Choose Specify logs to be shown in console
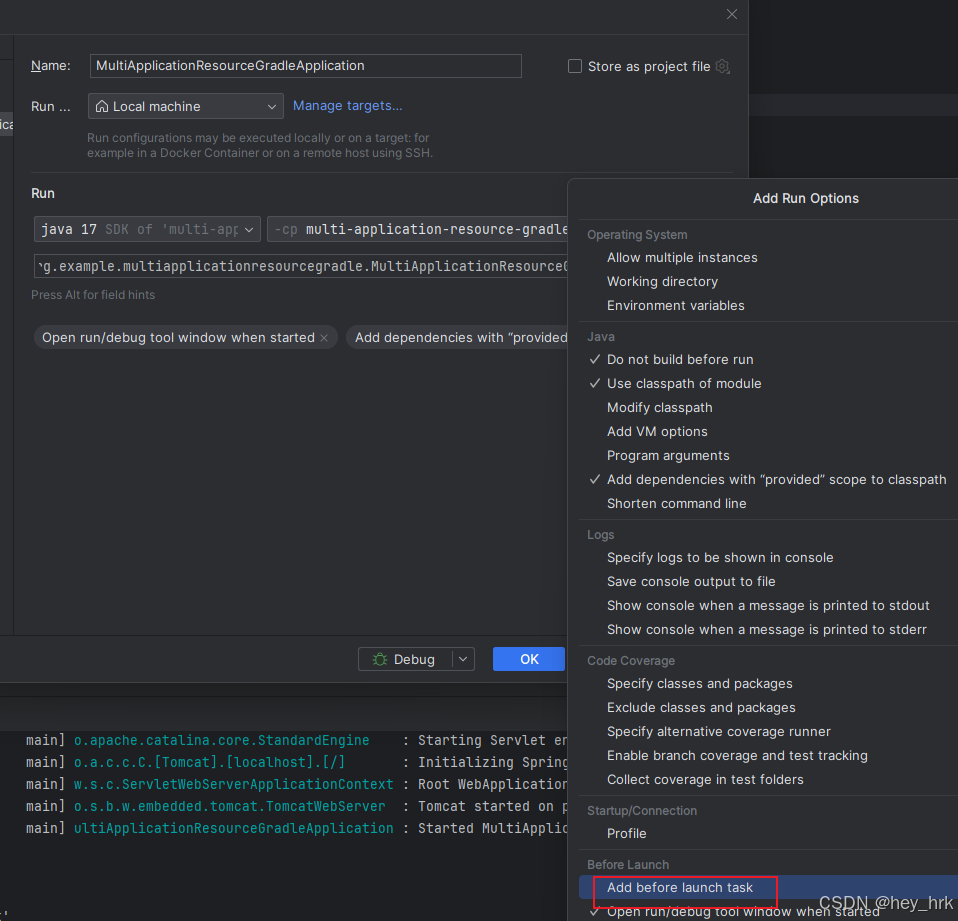Screen dimensions: 958x921 (x=720, y=558)
